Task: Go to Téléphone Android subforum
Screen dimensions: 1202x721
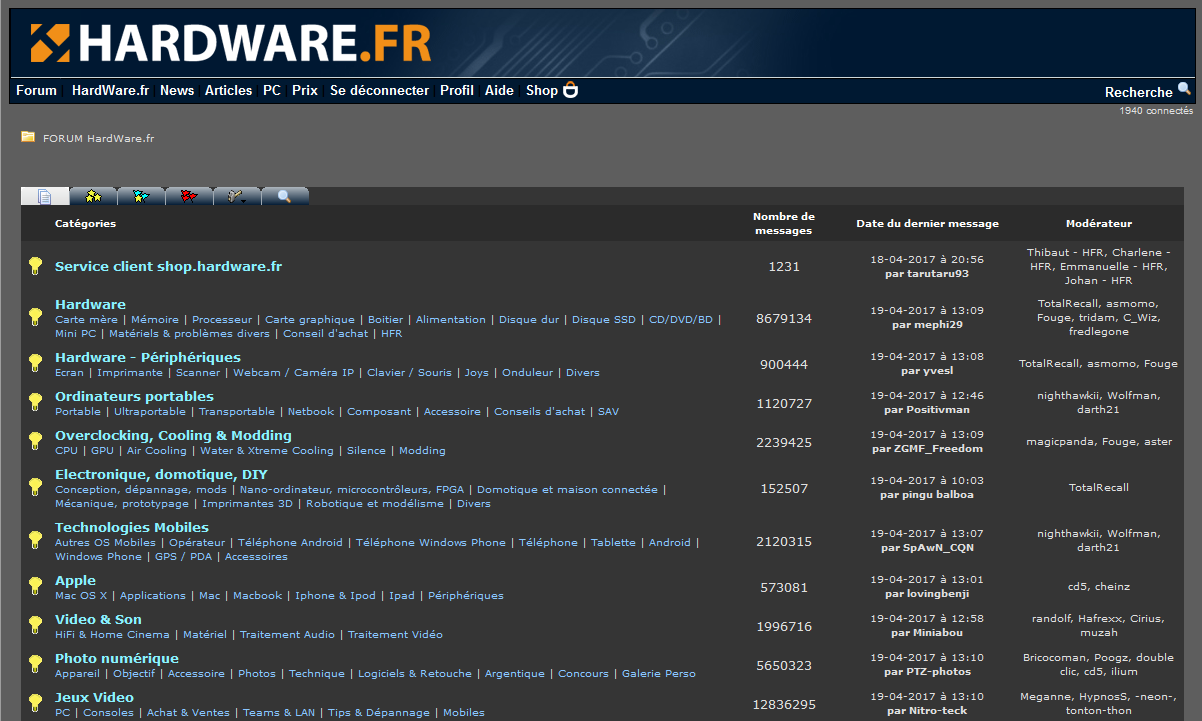Action: [290, 542]
